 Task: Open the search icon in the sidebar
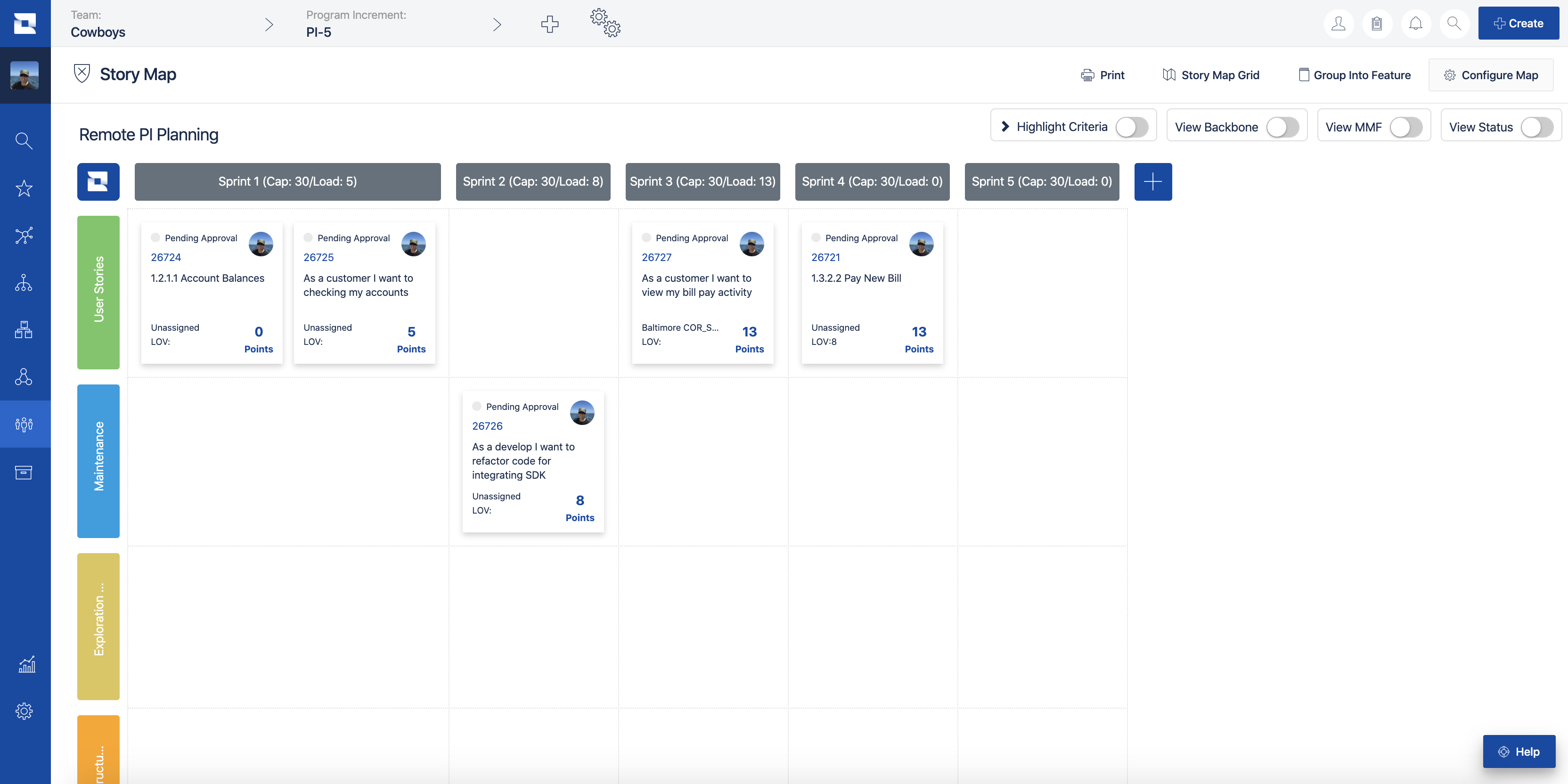[24, 140]
